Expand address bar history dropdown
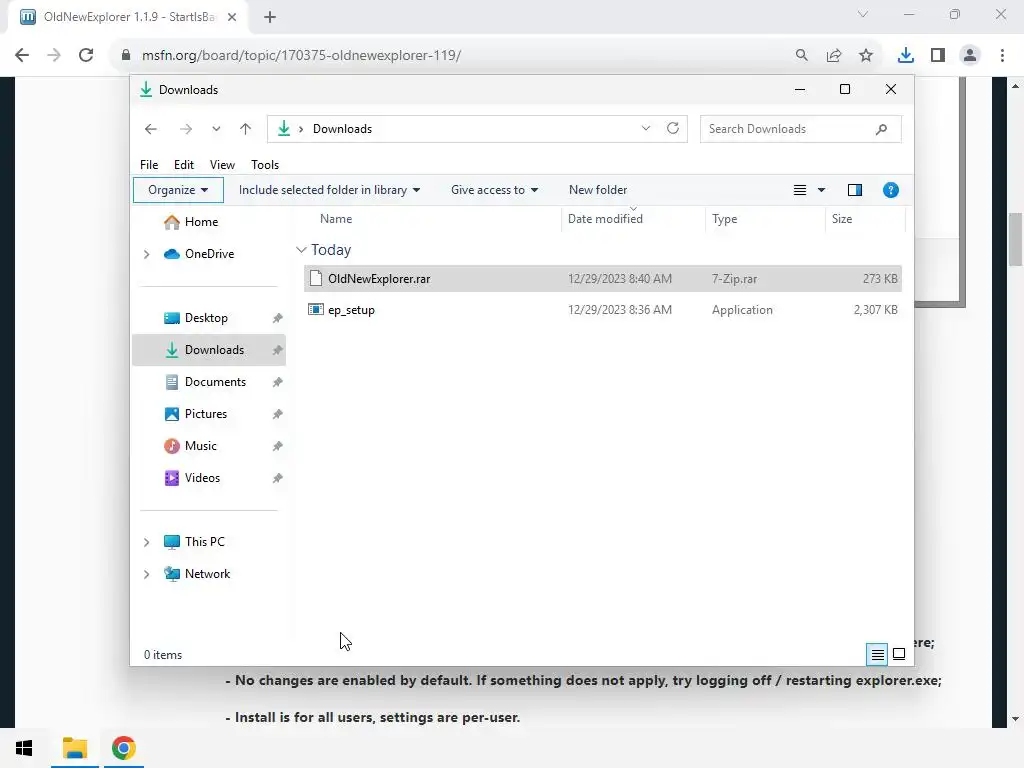The image size is (1024, 768). point(646,128)
